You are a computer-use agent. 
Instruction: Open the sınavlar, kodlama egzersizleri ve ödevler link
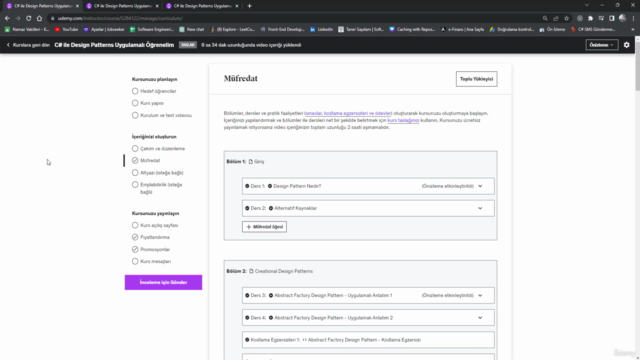[x=348, y=113]
